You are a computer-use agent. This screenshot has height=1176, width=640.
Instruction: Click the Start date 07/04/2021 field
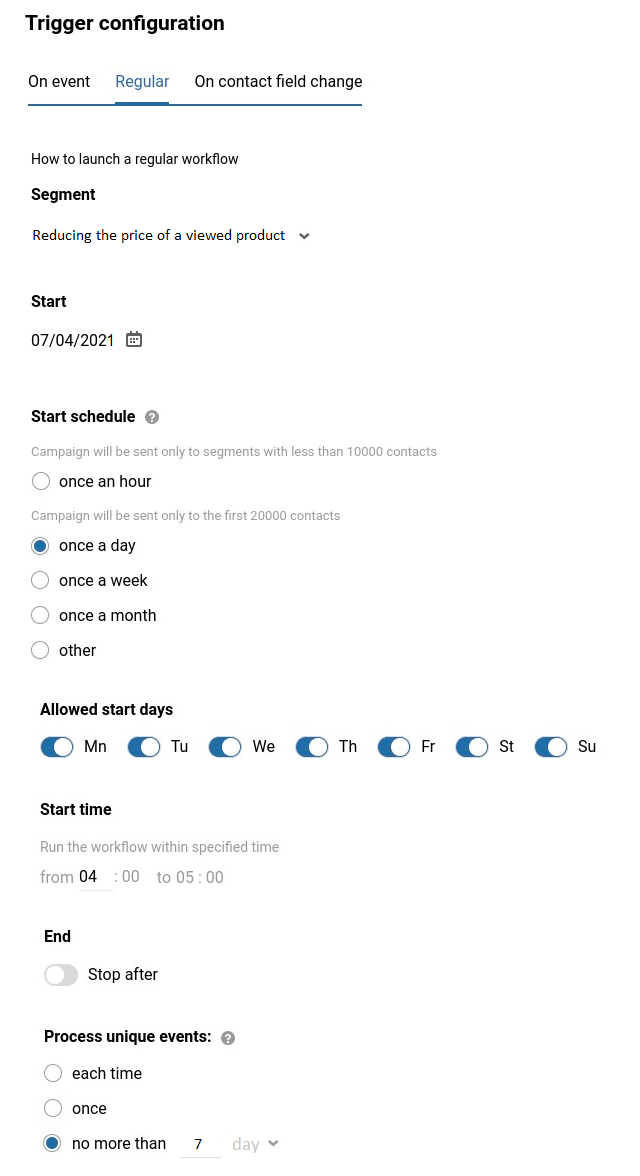pos(72,340)
